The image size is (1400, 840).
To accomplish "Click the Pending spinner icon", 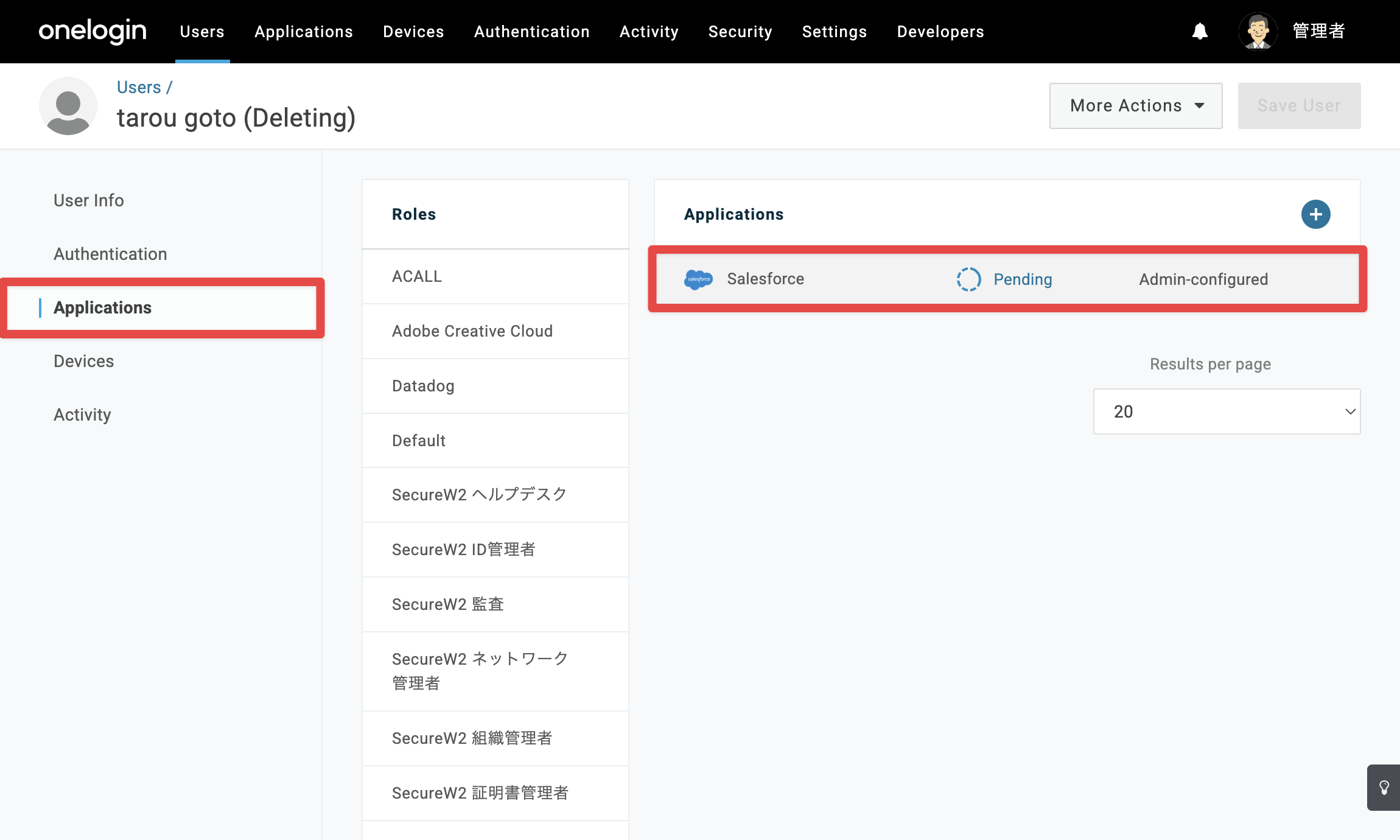I will point(968,279).
